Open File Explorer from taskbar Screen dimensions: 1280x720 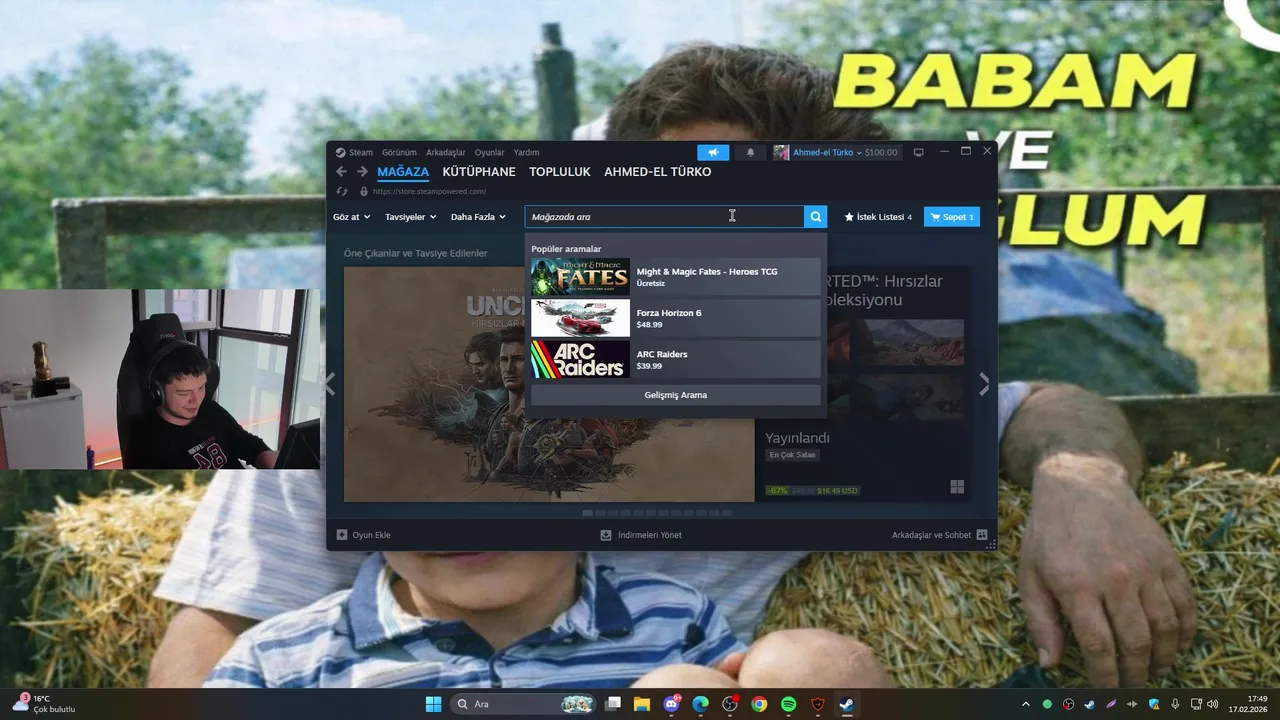click(x=642, y=704)
